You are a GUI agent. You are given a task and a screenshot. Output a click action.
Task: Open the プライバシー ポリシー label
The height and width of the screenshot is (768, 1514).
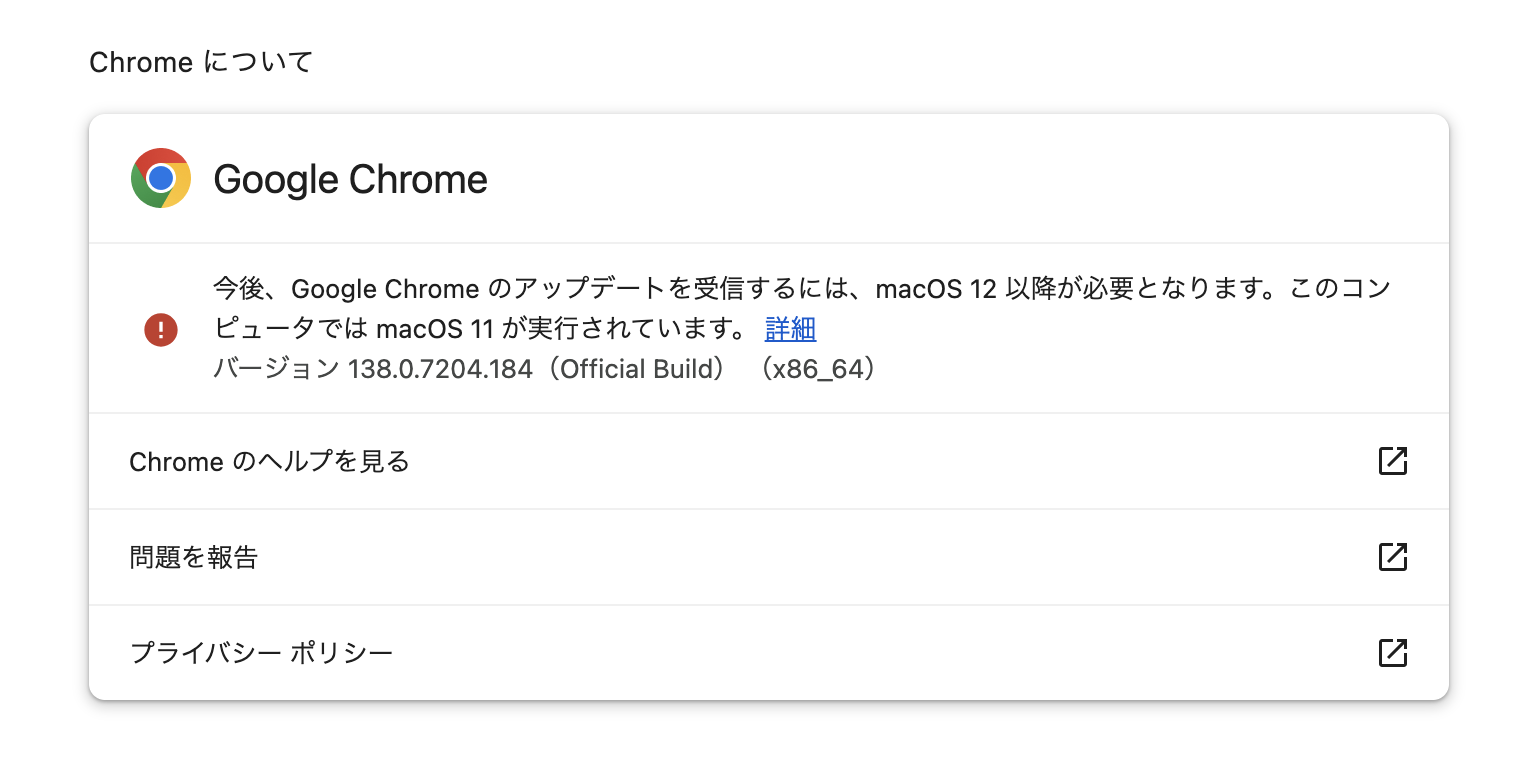261,653
